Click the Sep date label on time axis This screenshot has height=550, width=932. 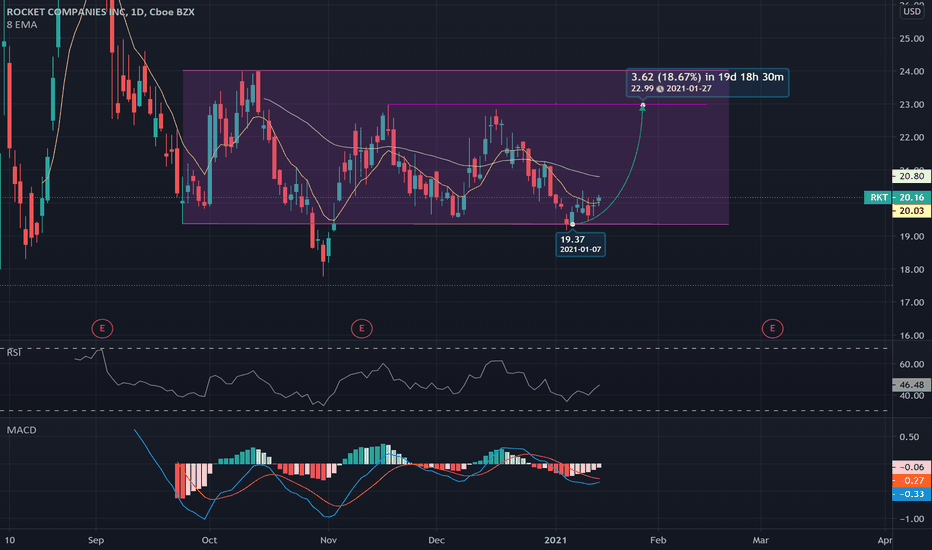[x=96, y=540]
